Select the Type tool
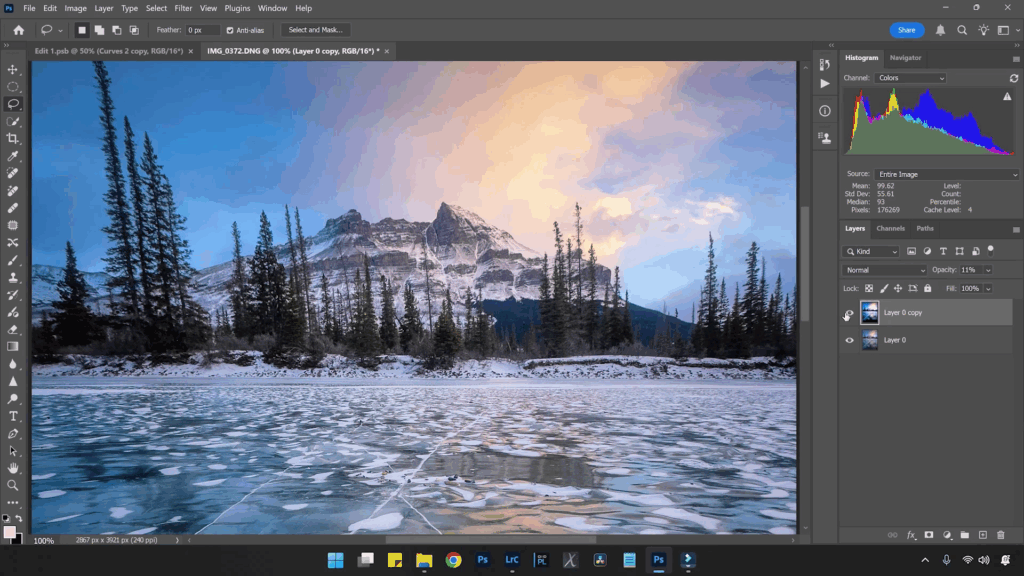The width and height of the screenshot is (1024, 576). pos(13,416)
